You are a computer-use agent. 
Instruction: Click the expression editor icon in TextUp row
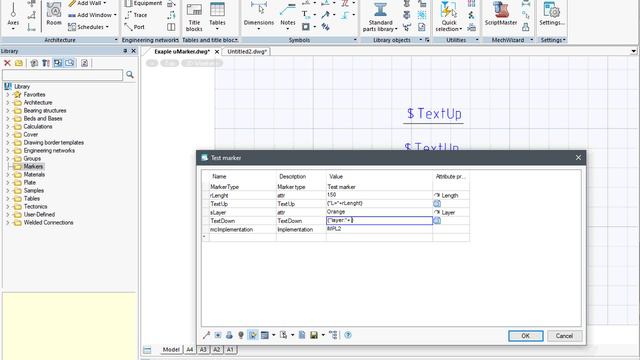[437, 203]
